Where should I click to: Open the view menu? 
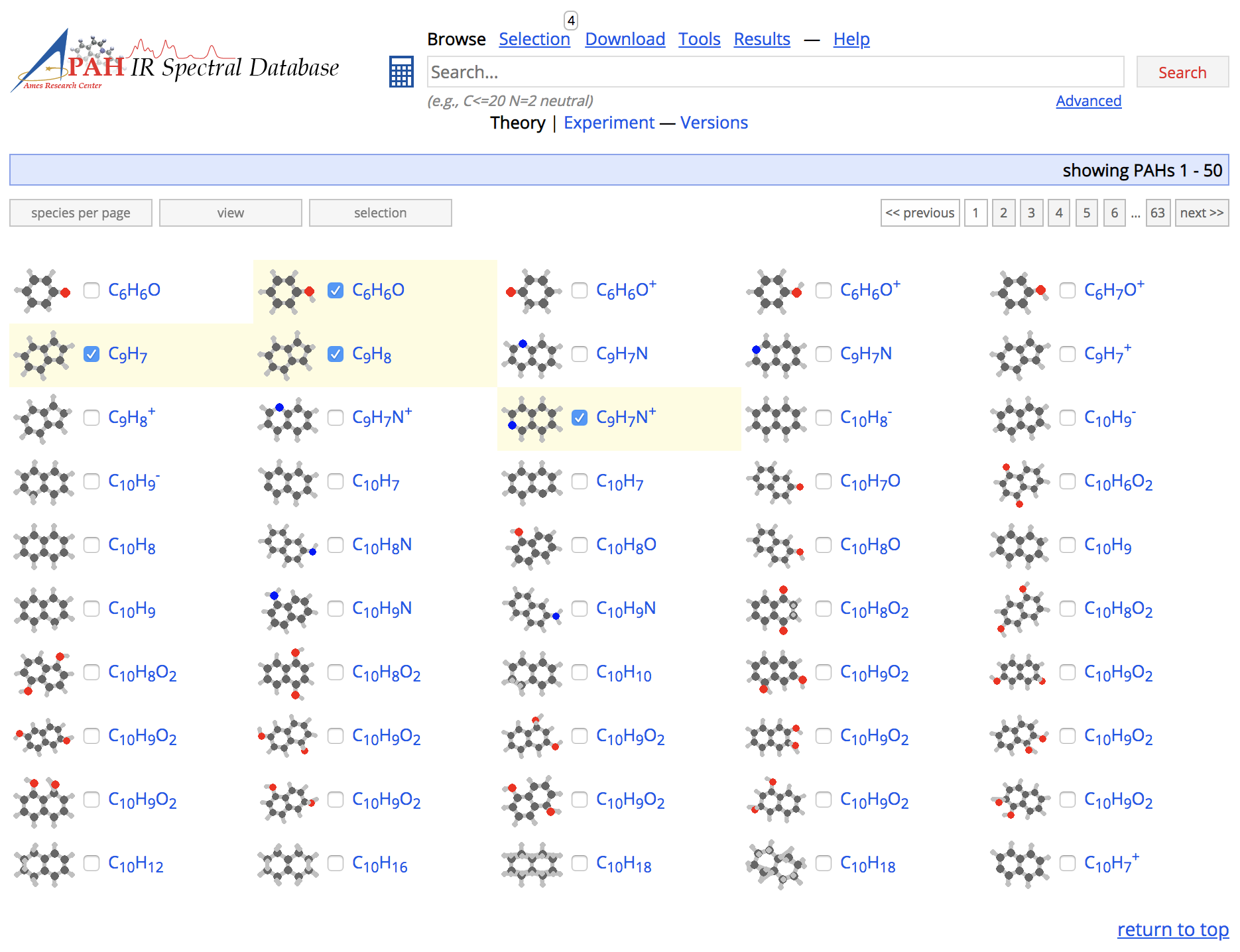pos(231,213)
